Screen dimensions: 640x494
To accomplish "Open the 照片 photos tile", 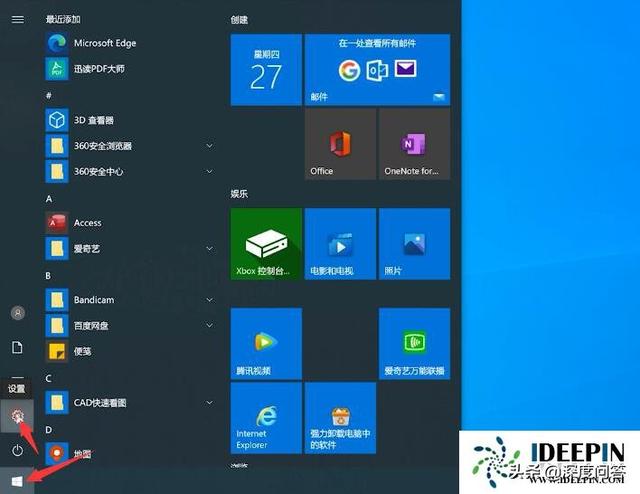I will click(x=415, y=244).
